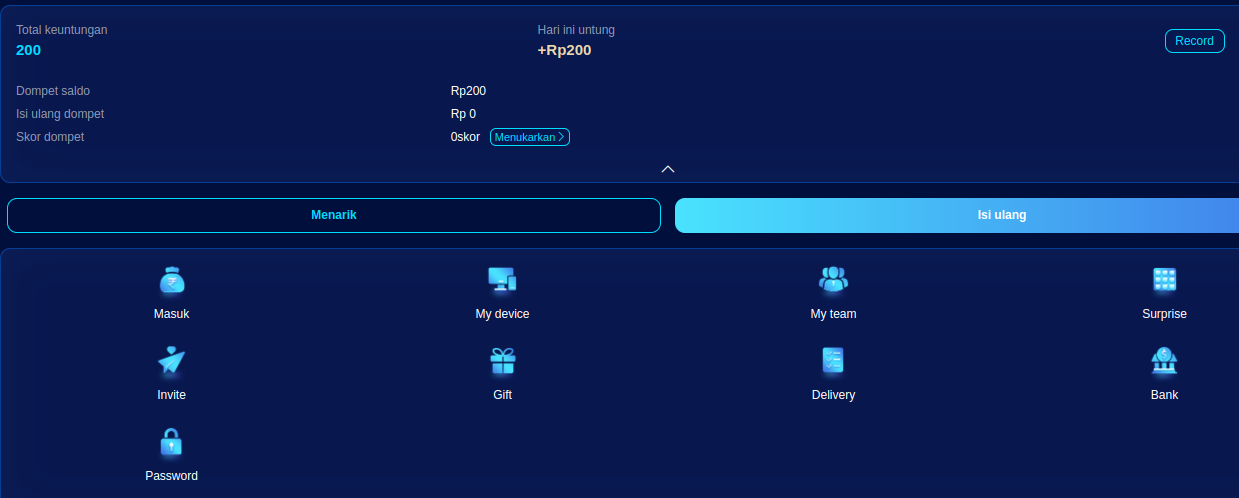The height and width of the screenshot is (498, 1239).
Task: Open the Record button
Action: (1194, 41)
